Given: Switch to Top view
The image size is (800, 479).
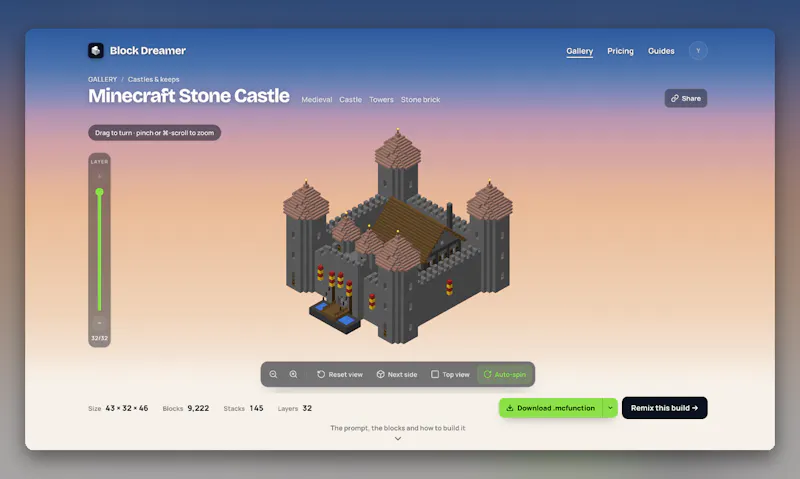Looking at the screenshot, I should [450, 374].
